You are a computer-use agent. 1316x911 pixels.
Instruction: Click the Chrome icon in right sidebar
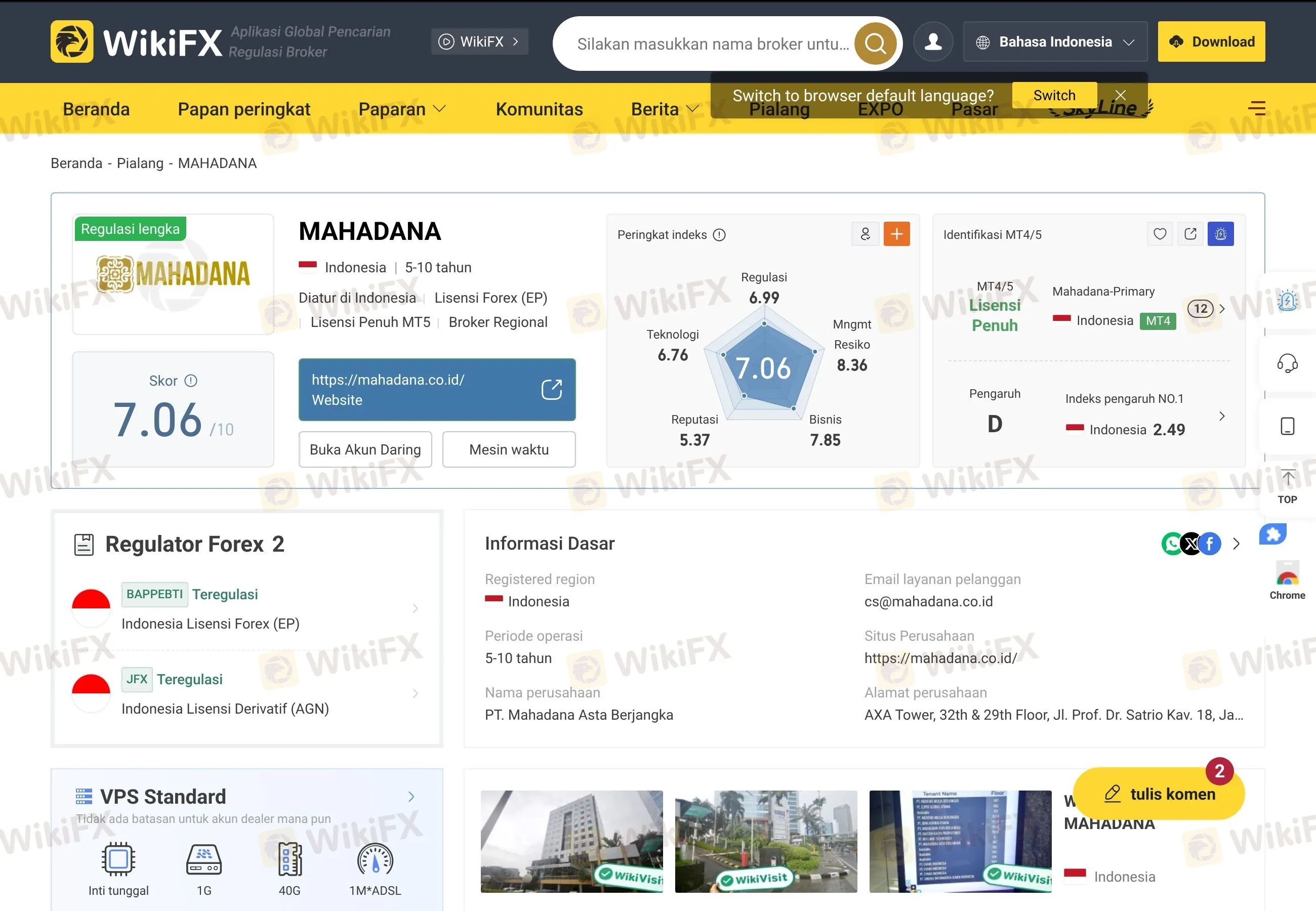1288,581
